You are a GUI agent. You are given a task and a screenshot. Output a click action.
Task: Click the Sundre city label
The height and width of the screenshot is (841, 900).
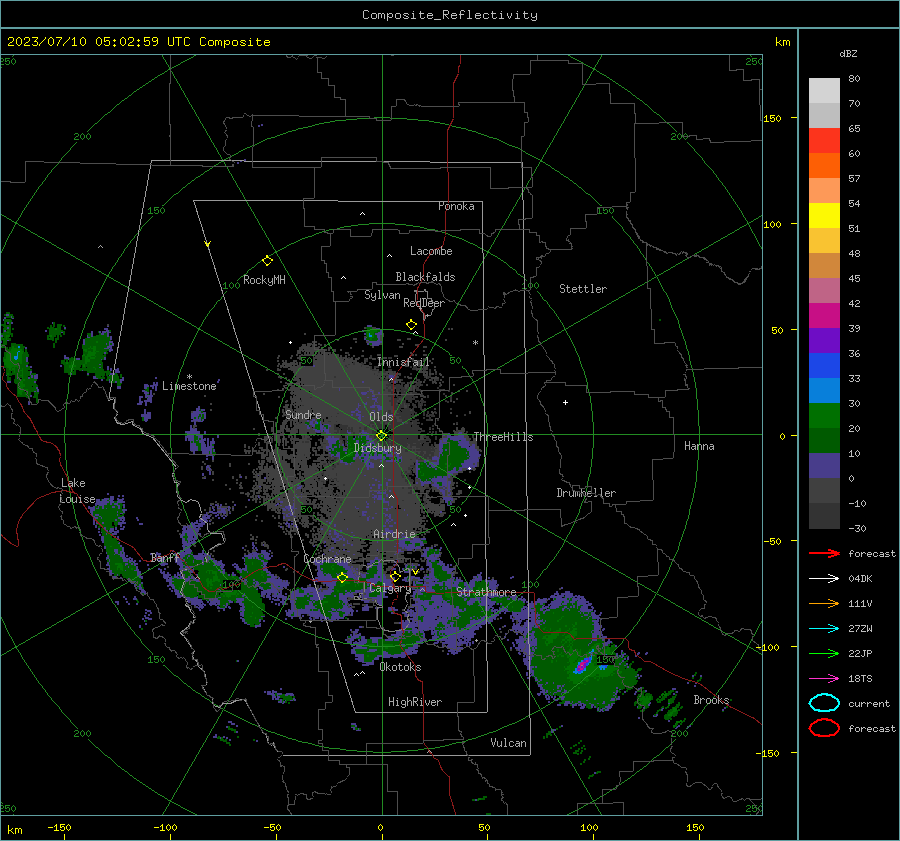tap(303, 414)
